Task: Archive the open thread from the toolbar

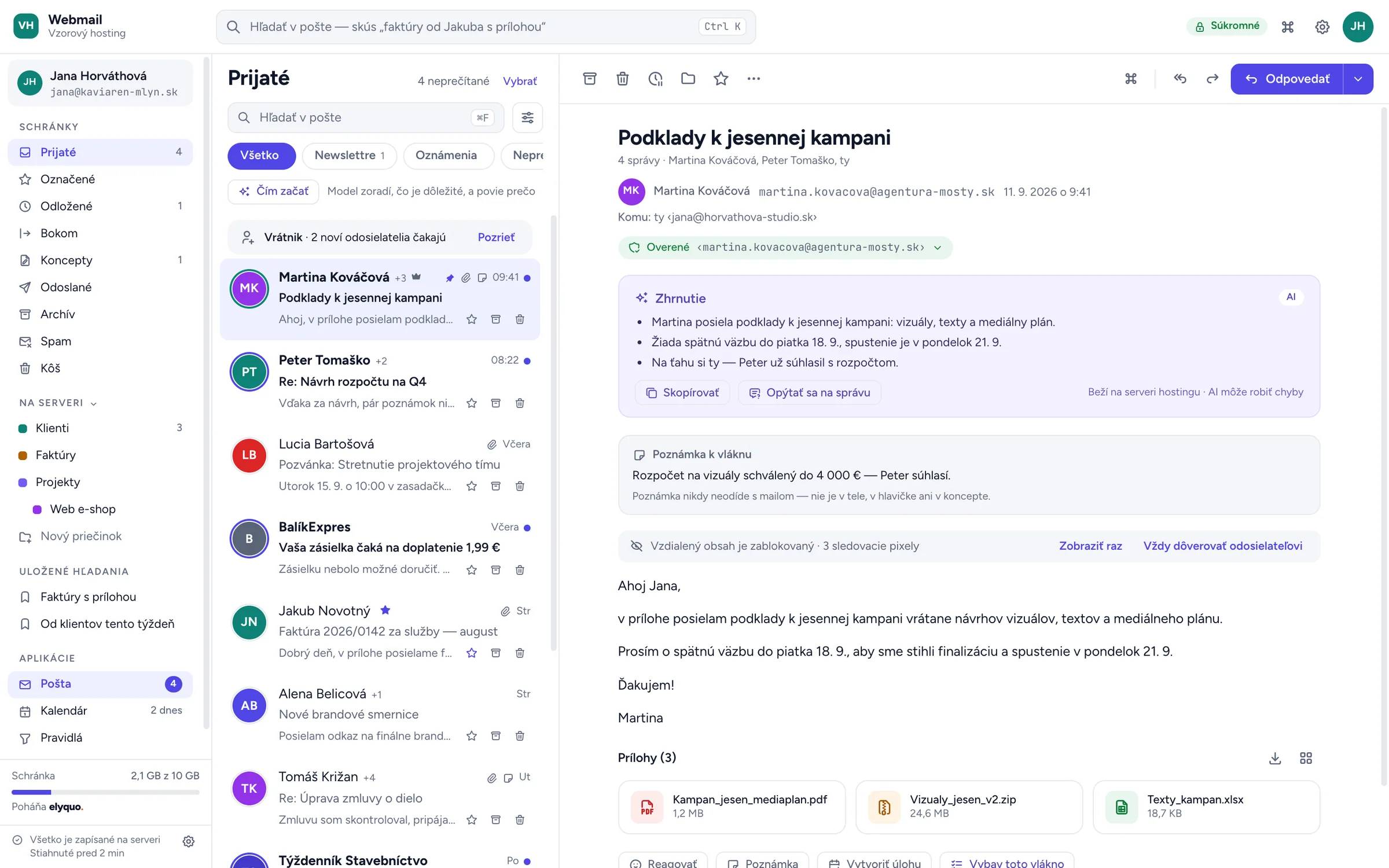Action: point(589,79)
